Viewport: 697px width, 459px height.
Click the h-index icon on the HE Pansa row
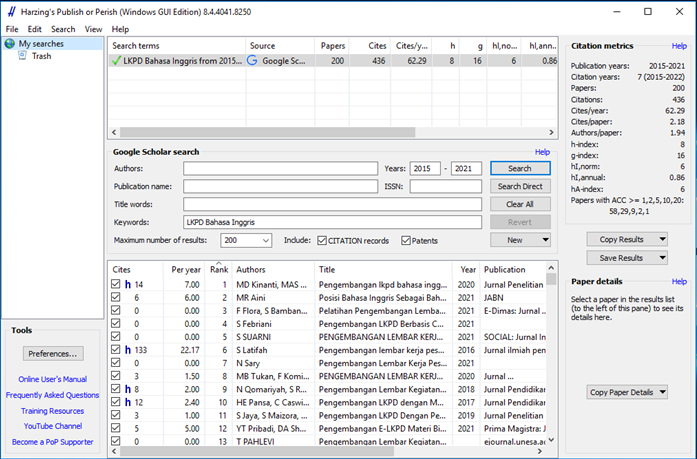(x=128, y=402)
